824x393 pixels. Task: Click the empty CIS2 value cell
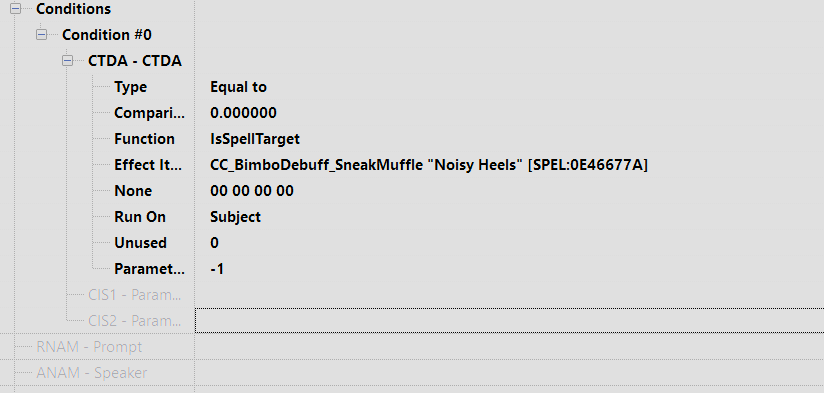(x=509, y=320)
